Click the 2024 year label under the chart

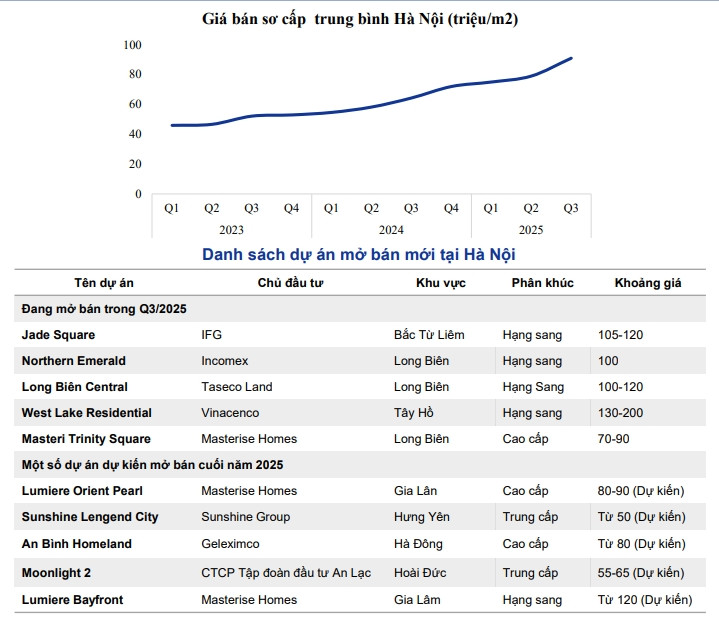[x=391, y=229]
